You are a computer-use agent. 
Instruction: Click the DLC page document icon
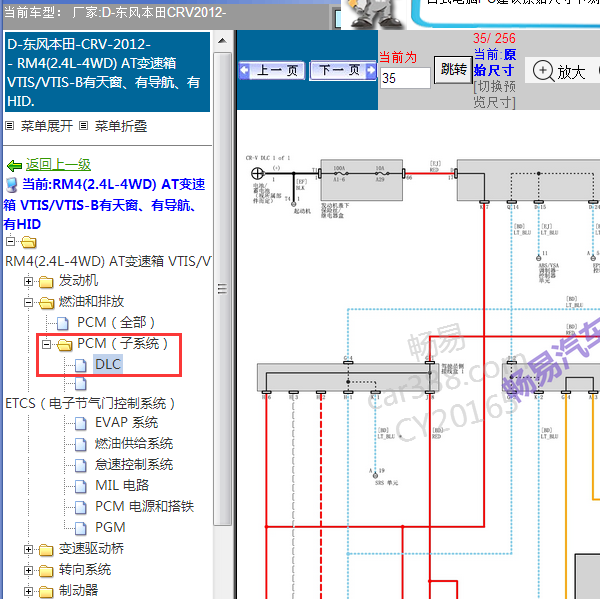point(81,365)
